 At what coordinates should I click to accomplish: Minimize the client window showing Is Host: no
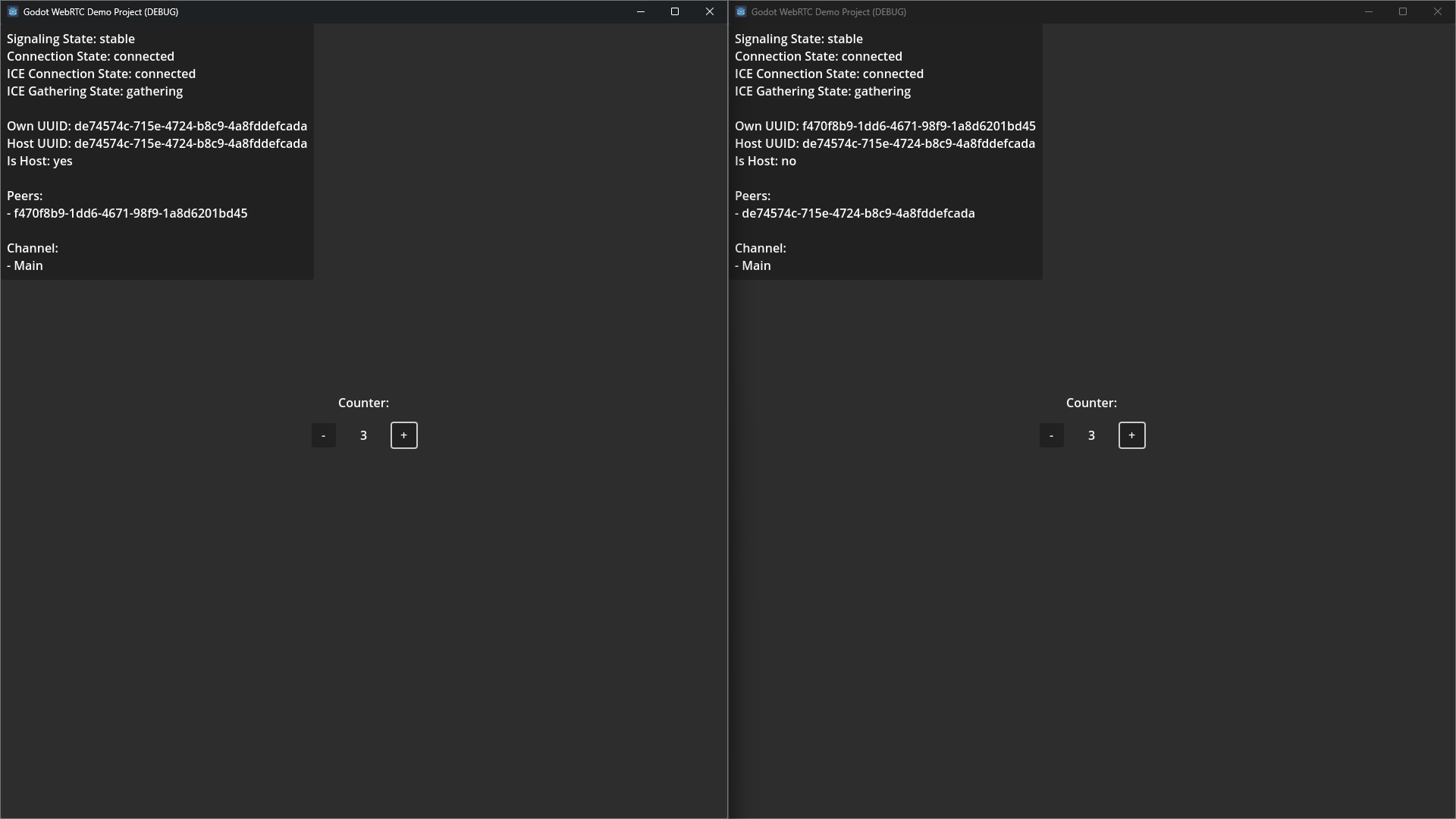1369,11
